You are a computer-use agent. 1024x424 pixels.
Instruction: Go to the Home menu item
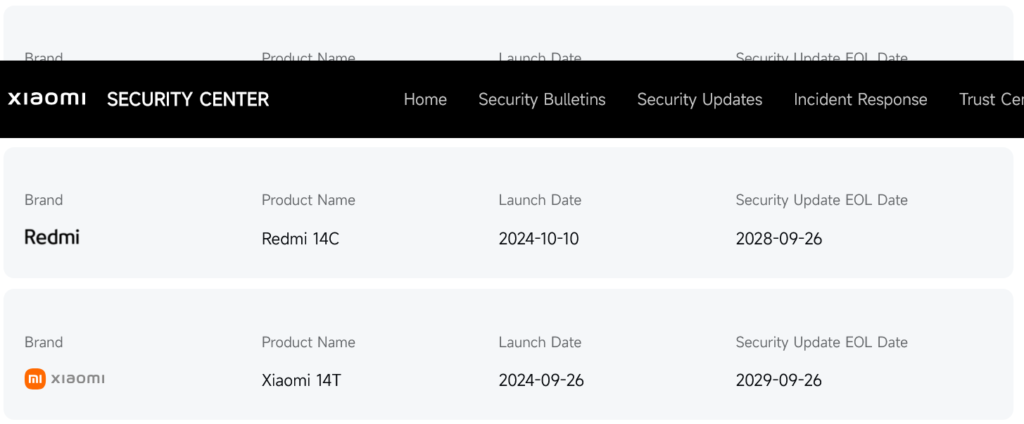coord(425,99)
